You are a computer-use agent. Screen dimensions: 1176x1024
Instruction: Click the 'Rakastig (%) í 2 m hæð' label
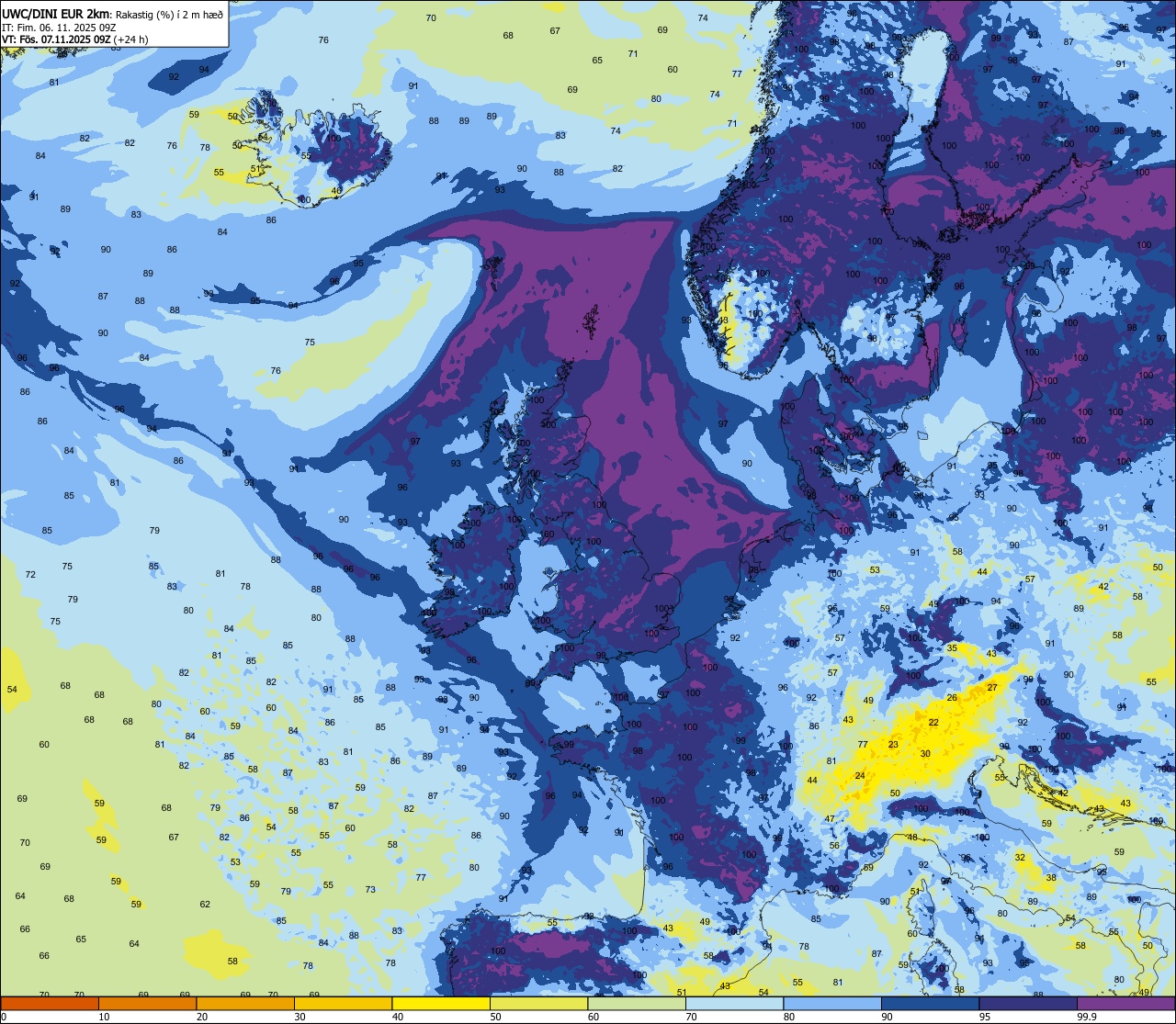tap(169, 14)
